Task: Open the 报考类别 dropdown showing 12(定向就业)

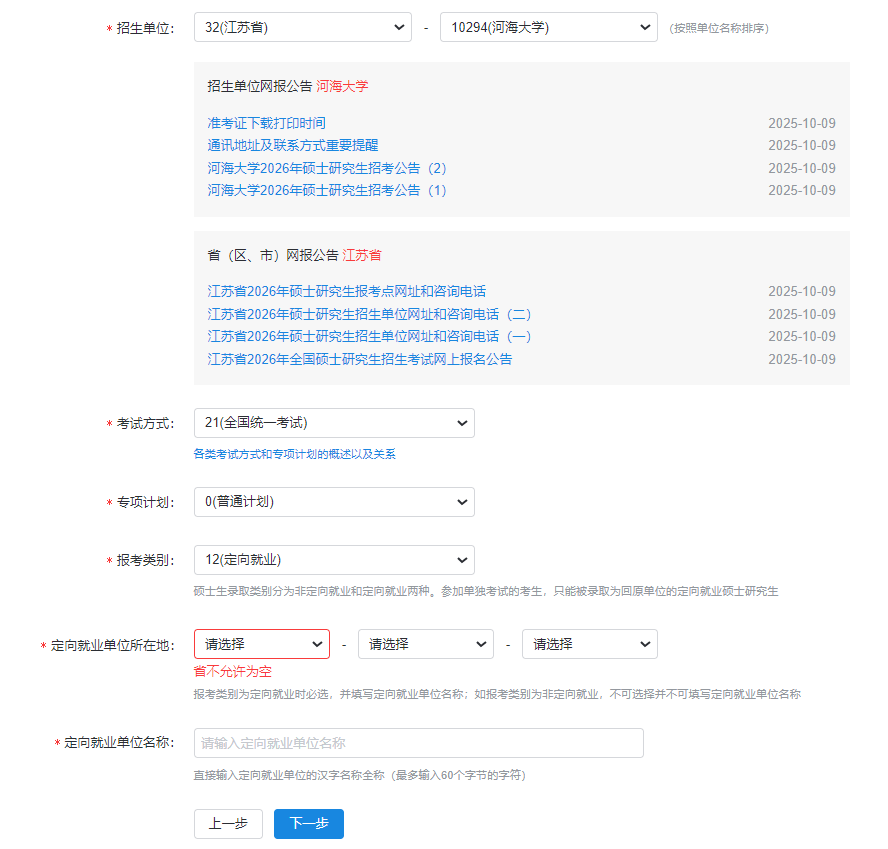Action: pos(334,560)
